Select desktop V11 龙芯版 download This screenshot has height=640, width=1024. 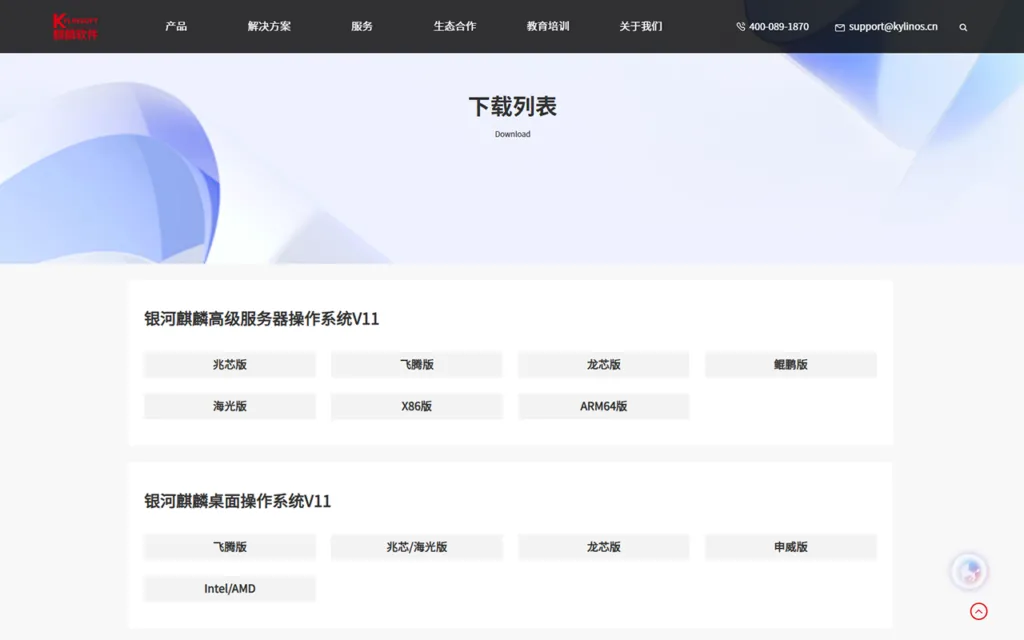[x=603, y=547]
